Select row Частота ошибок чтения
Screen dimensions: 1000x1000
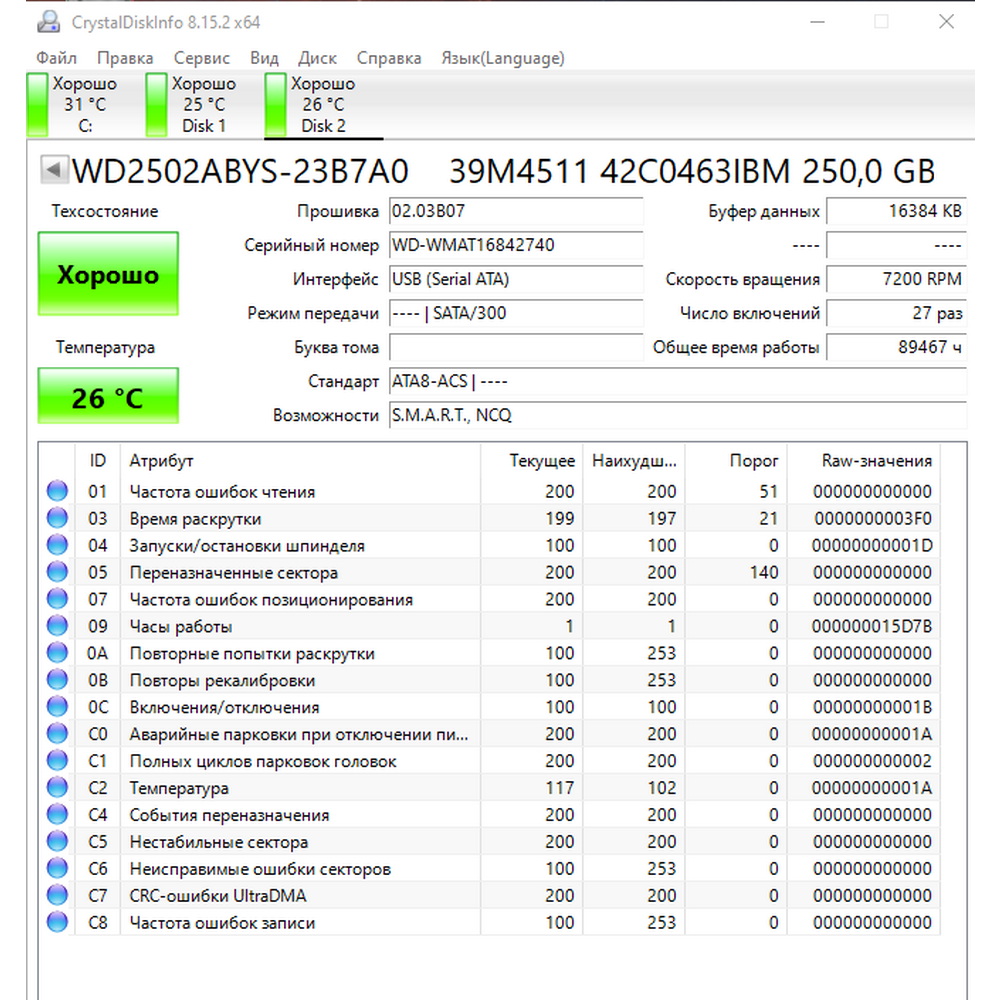click(489, 491)
